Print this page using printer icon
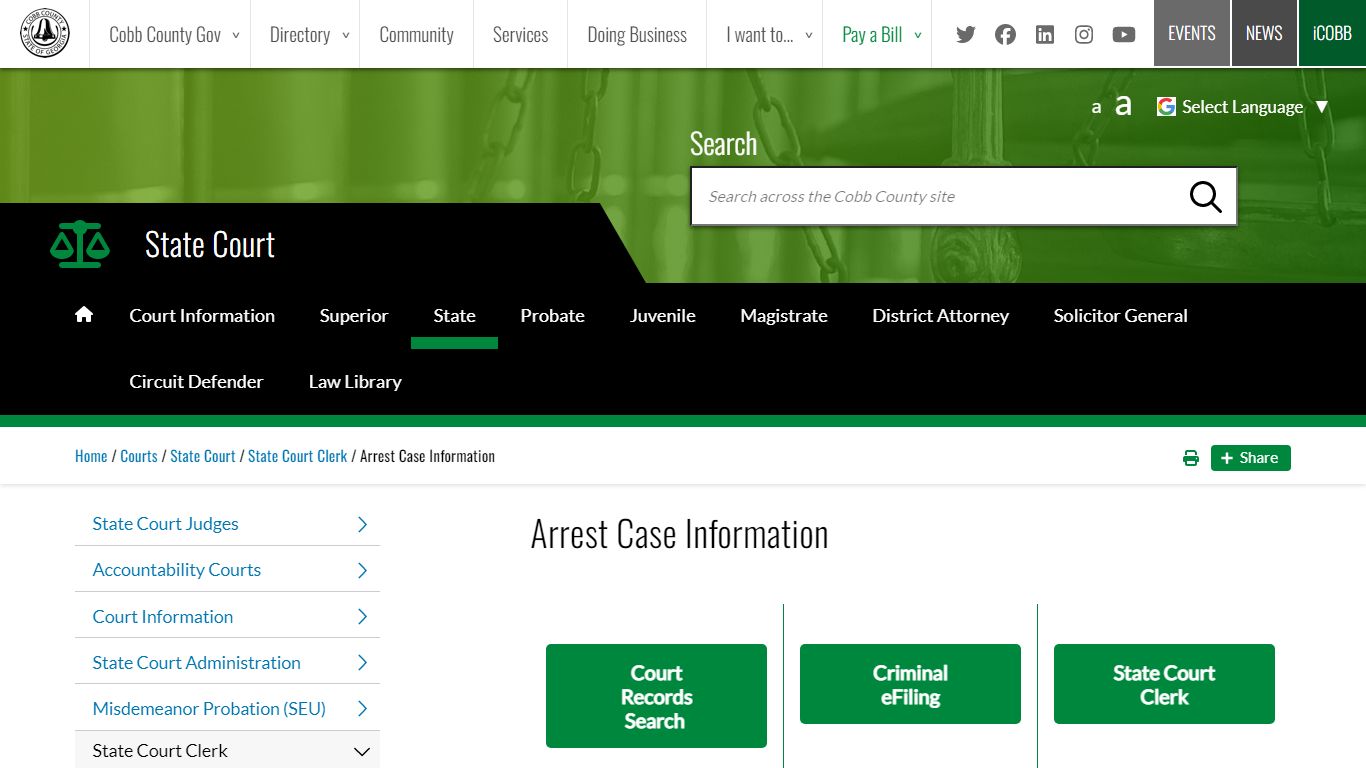 [1191, 458]
